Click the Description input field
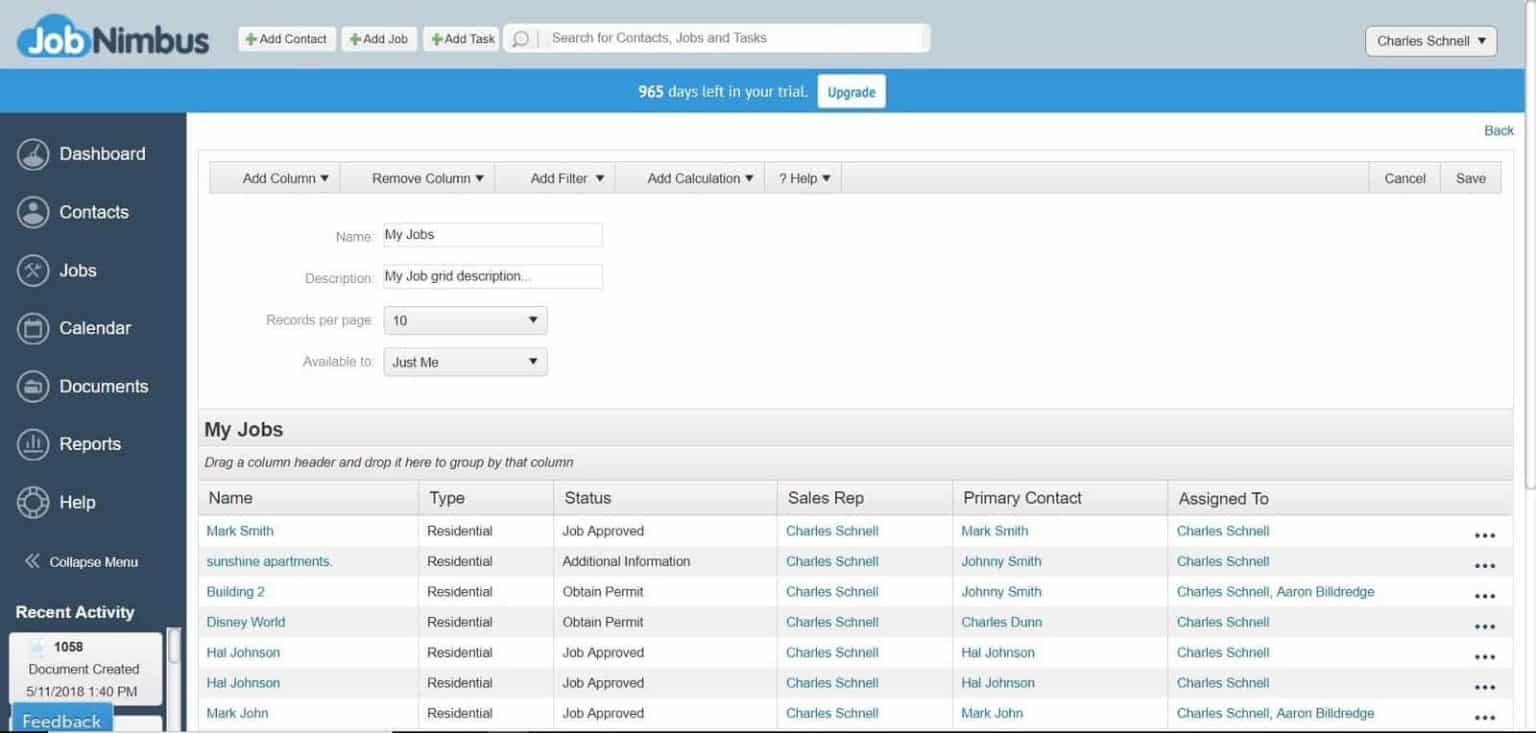 pyautogui.click(x=492, y=276)
